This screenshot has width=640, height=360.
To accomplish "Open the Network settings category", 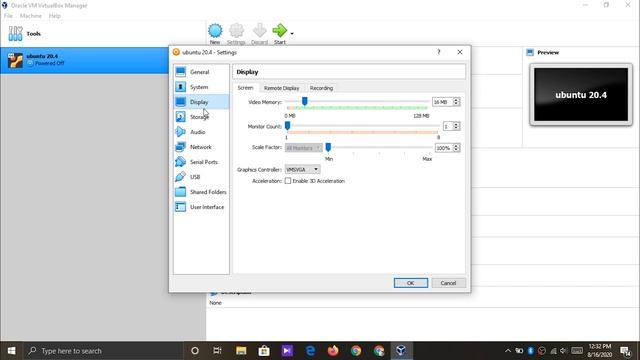I will click(201, 147).
